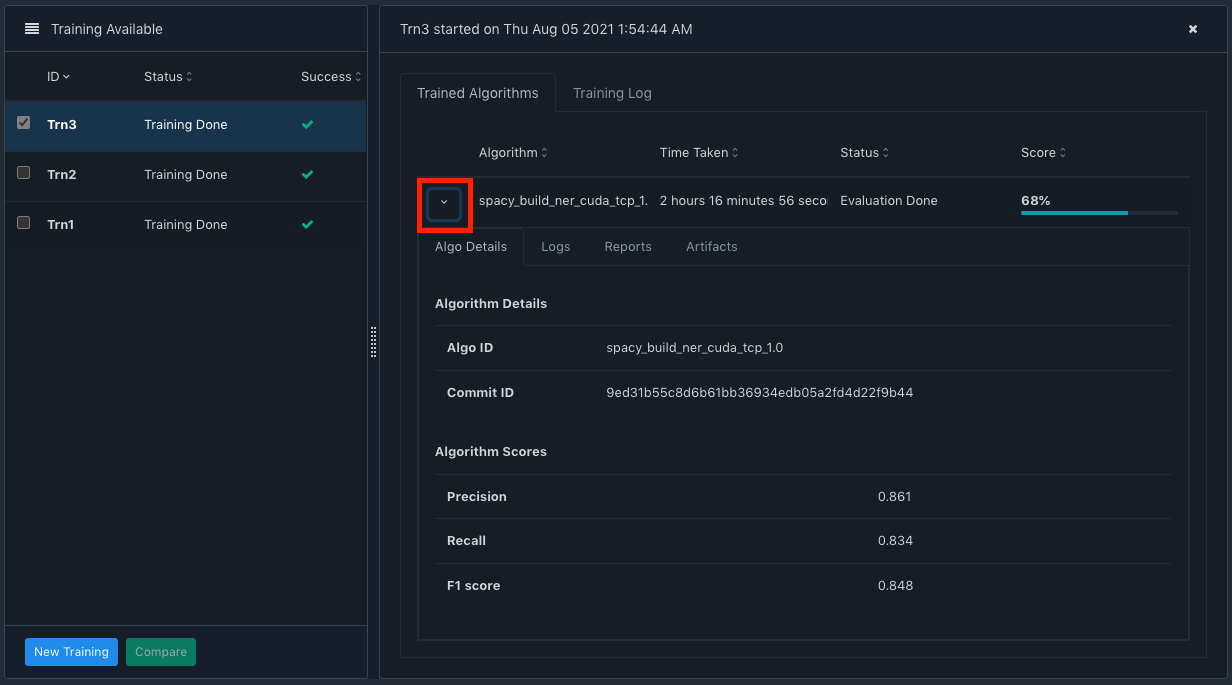1232x685 pixels.
Task: Sort the algorithm table by Score
Action: pyautogui.click(x=1042, y=152)
